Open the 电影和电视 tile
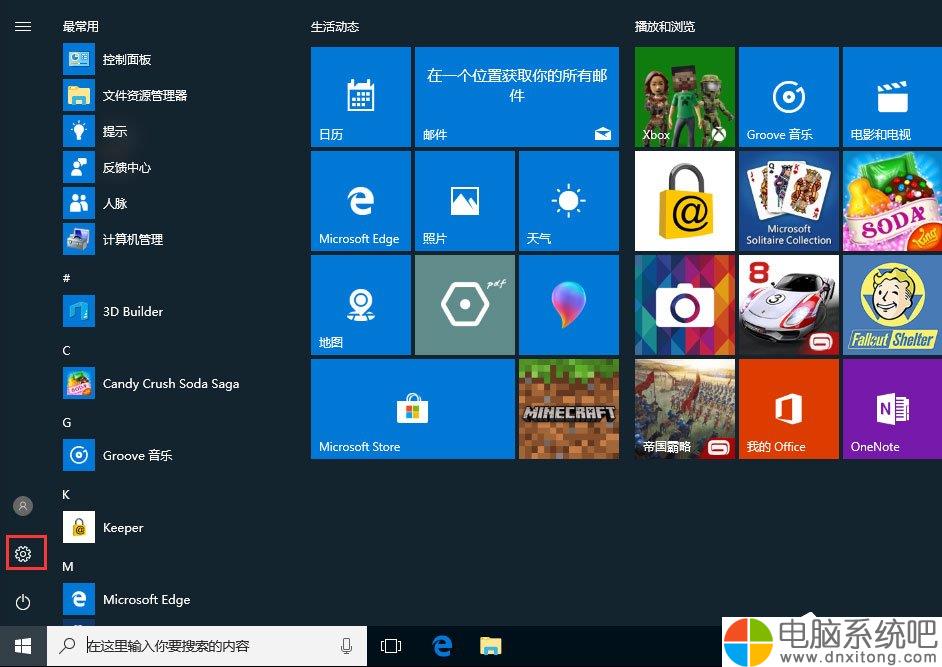 tap(892, 97)
